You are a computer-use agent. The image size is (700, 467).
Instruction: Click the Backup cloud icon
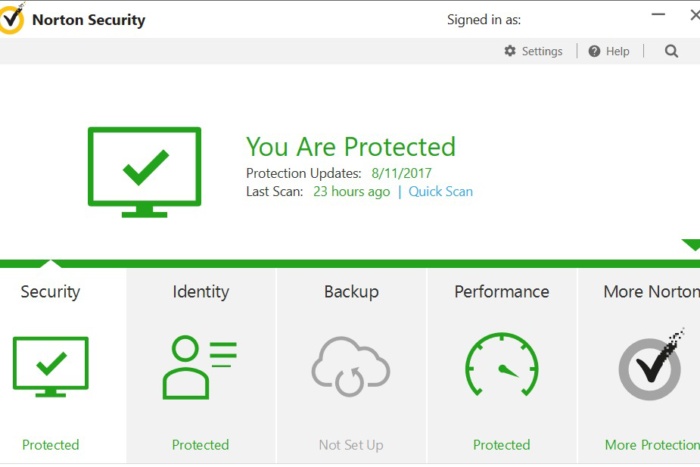[x=351, y=367]
